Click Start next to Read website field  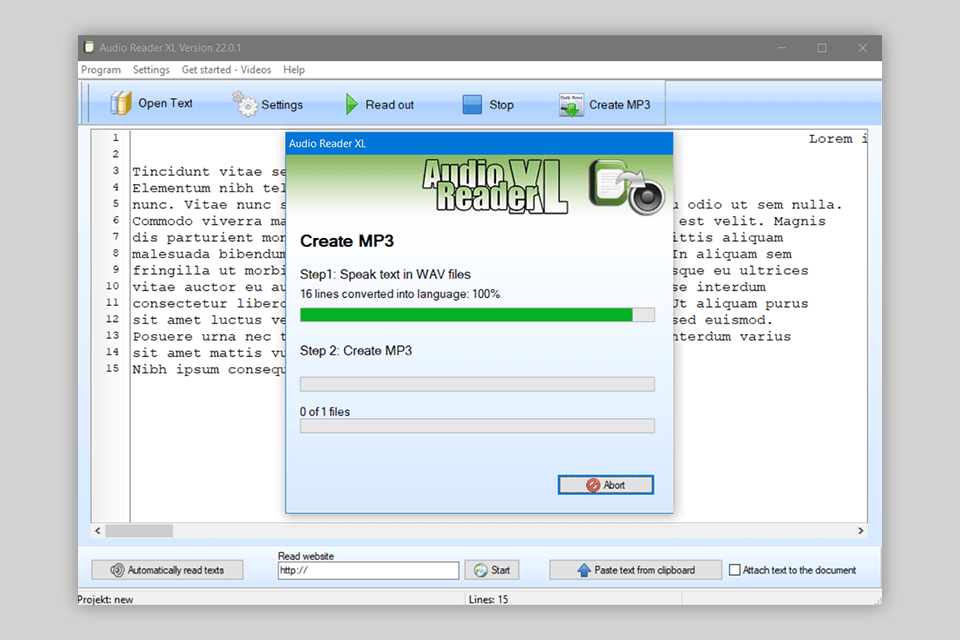coord(492,570)
